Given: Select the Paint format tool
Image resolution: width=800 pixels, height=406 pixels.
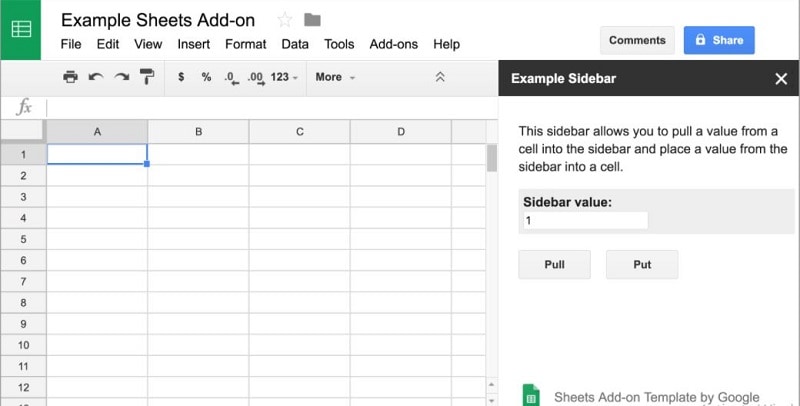Looking at the screenshot, I should [x=147, y=77].
